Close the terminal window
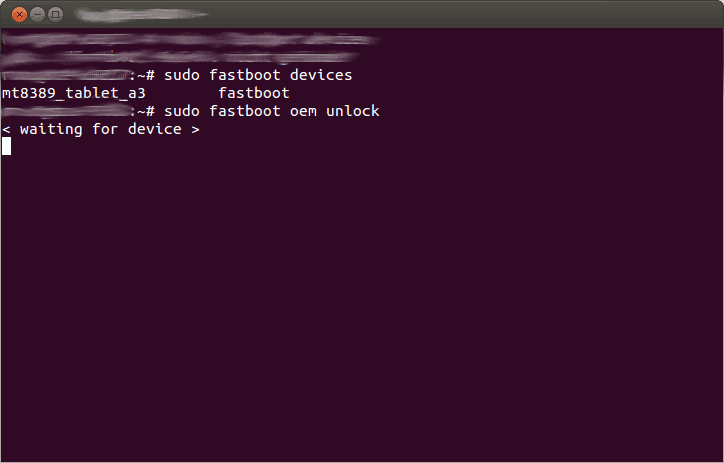Screen dimensions: 724x463 (x=19, y=15)
